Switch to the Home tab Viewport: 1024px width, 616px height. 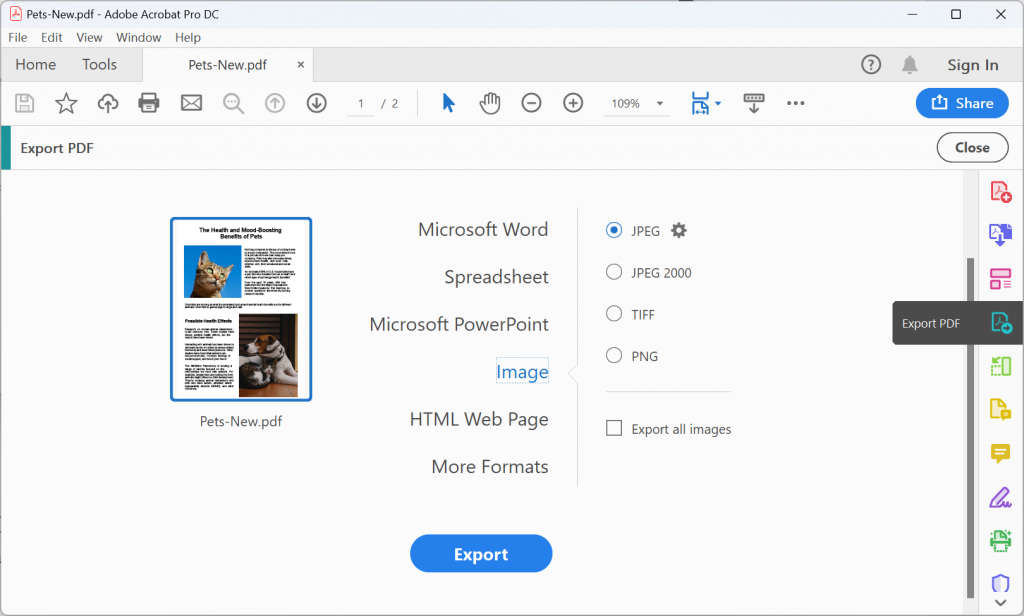pyautogui.click(x=35, y=64)
